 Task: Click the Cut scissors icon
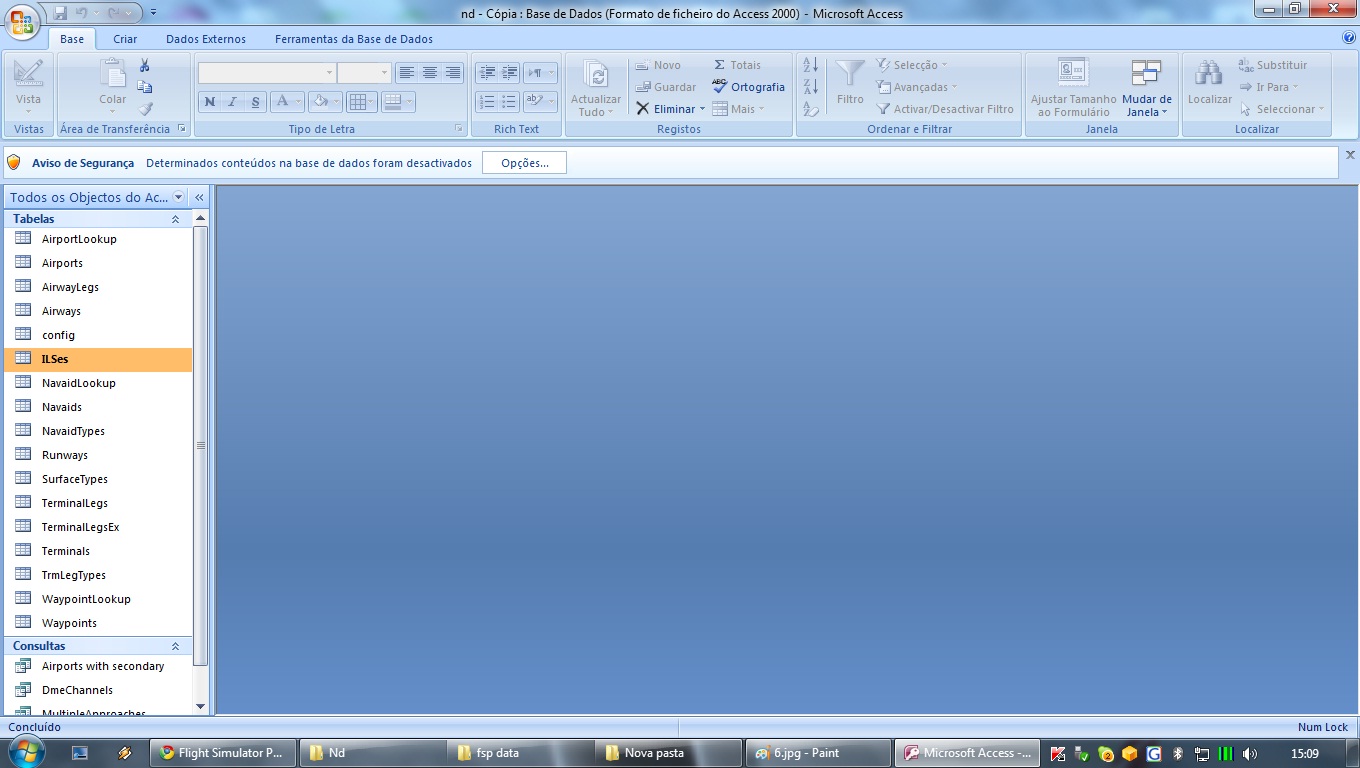[x=145, y=65]
